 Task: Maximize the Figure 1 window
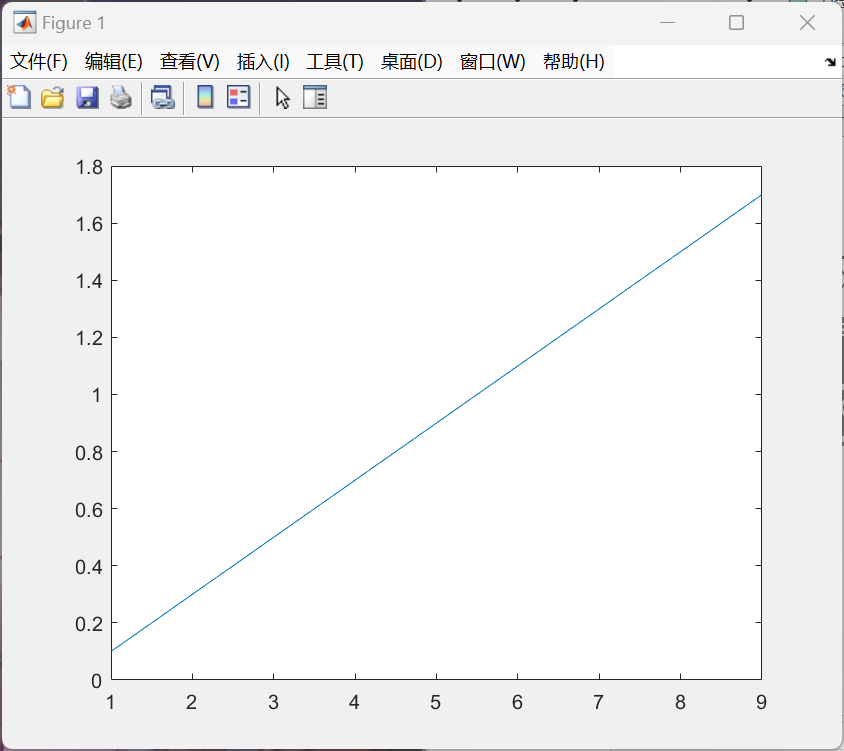[737, 23]
